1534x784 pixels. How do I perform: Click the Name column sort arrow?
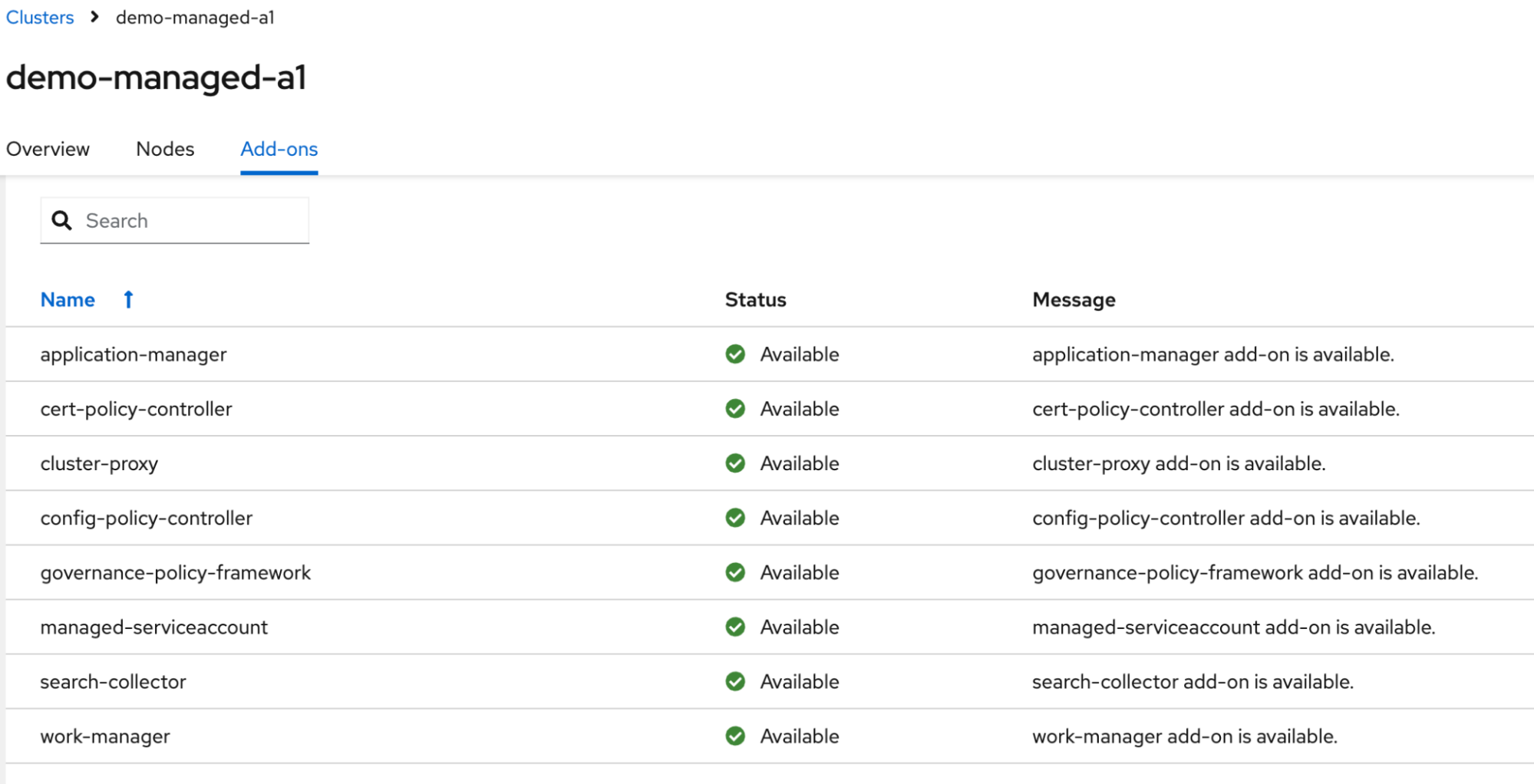pos(128,300)
